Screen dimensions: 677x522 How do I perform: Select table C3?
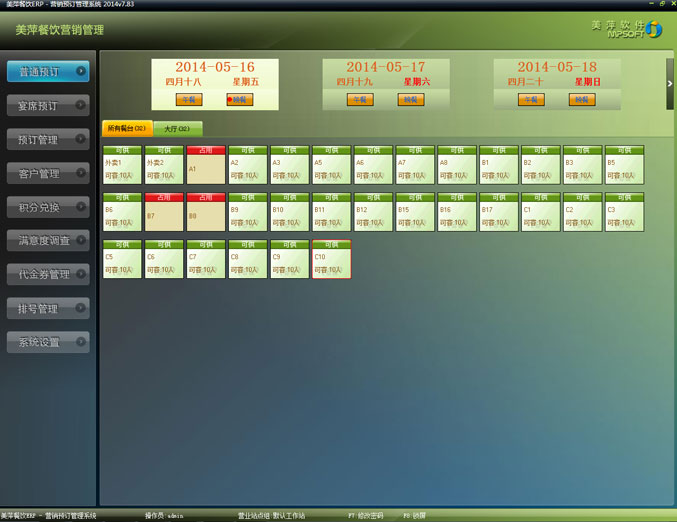[624, 212]
